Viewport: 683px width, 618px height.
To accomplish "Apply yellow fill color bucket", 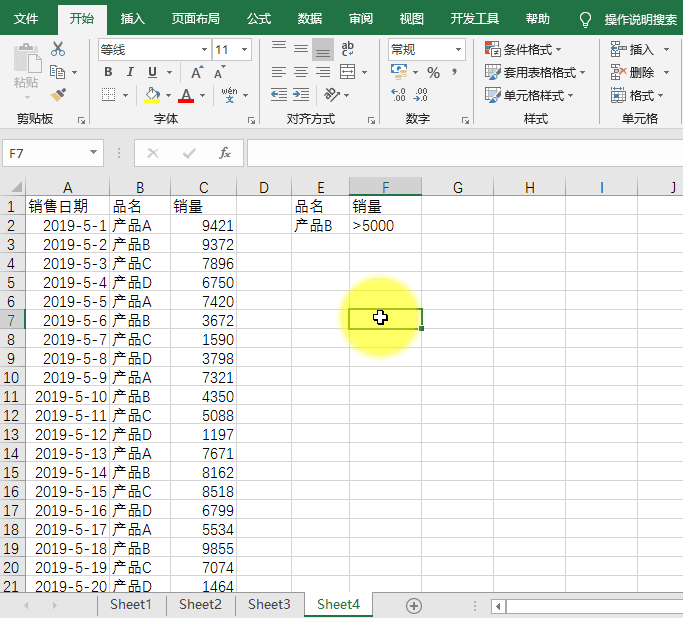I will point(152,95).
